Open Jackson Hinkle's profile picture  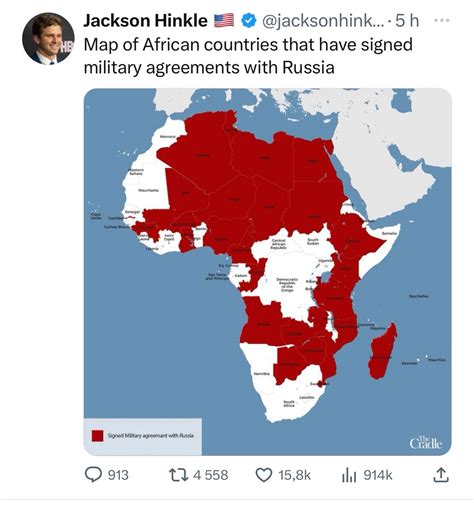pyautogui.click(x=48, y=38)
